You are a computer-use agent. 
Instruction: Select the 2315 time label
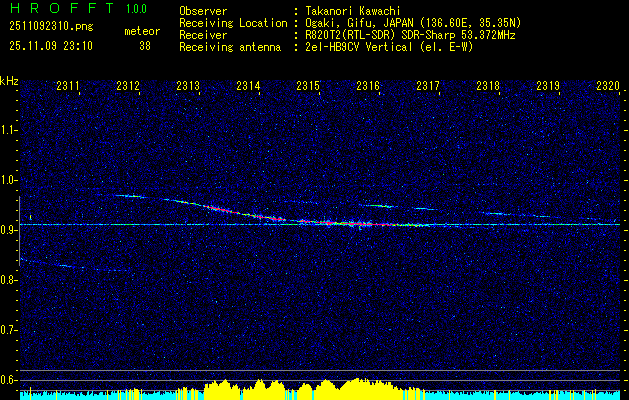coord(308,85)
